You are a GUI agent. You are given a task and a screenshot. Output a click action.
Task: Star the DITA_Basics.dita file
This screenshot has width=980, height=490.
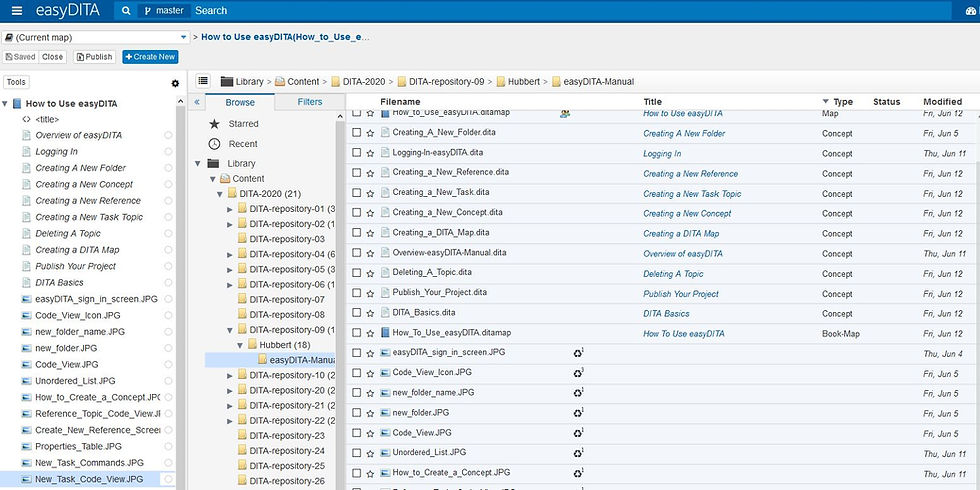click(370, 313)
